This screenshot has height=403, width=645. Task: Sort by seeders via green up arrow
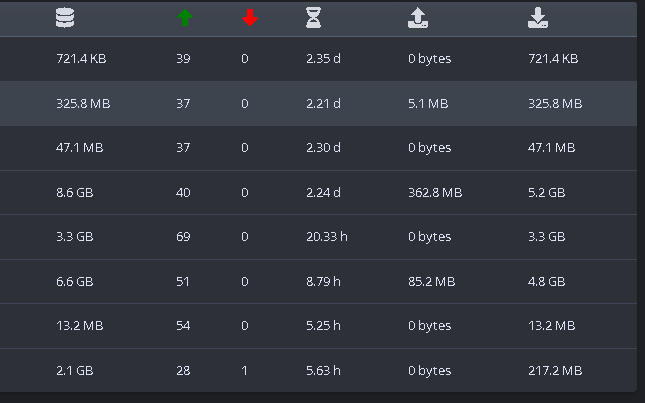[x=185, y=18]
